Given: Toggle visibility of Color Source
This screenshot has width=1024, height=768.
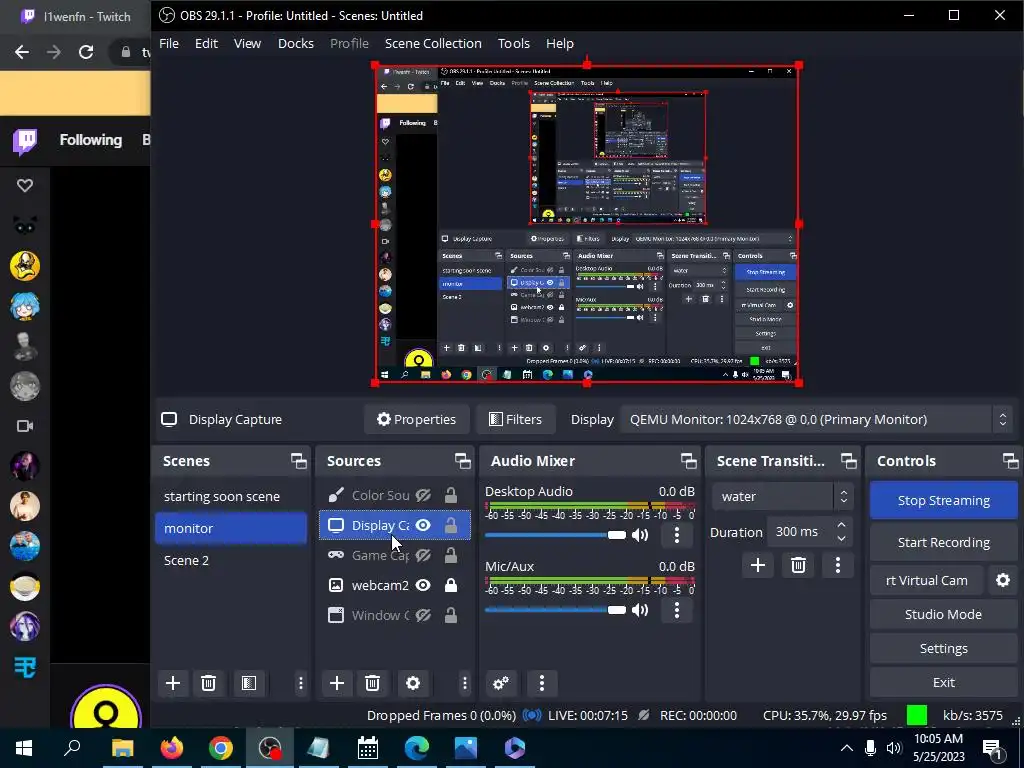Looking at the screenshot, I should (423, 496).
